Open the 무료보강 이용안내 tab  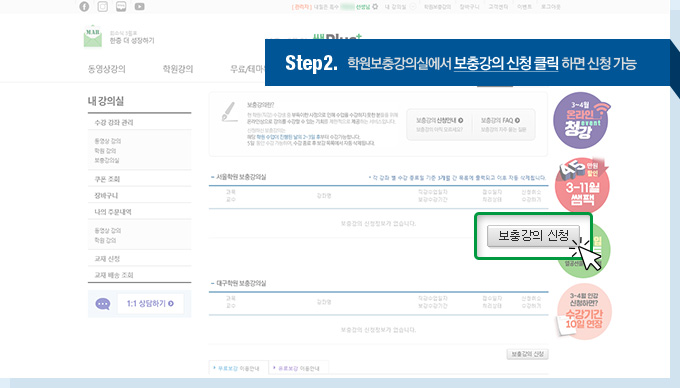238,368
